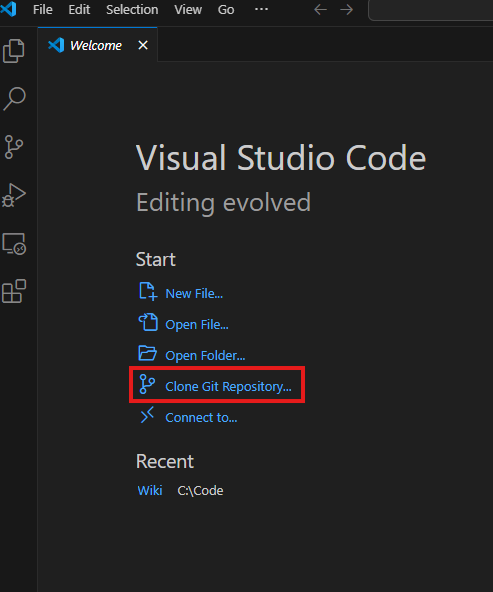Expand the overflow menu ellipsis
This screenshot has height=592, width=493.
(261, 9)
